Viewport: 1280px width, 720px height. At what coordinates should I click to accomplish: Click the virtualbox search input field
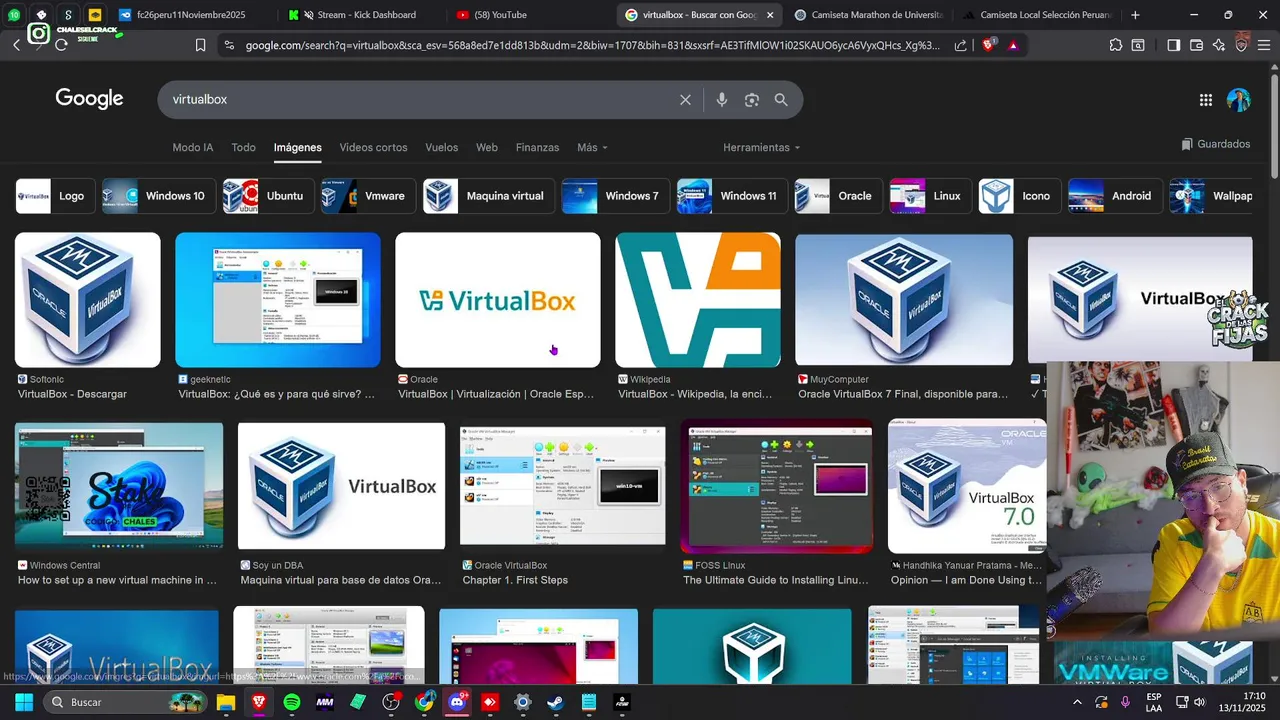point(420,100)
